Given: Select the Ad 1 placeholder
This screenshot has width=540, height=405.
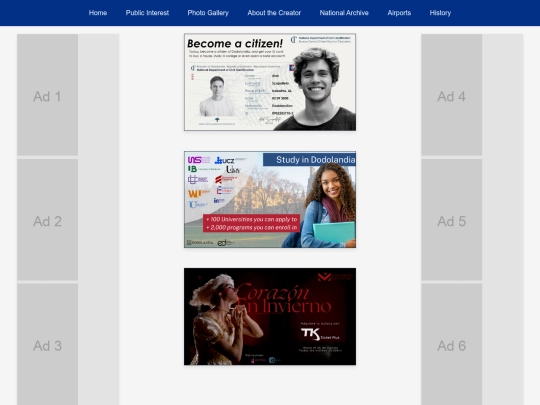Looking at the screenshot, I should point(48,95).
